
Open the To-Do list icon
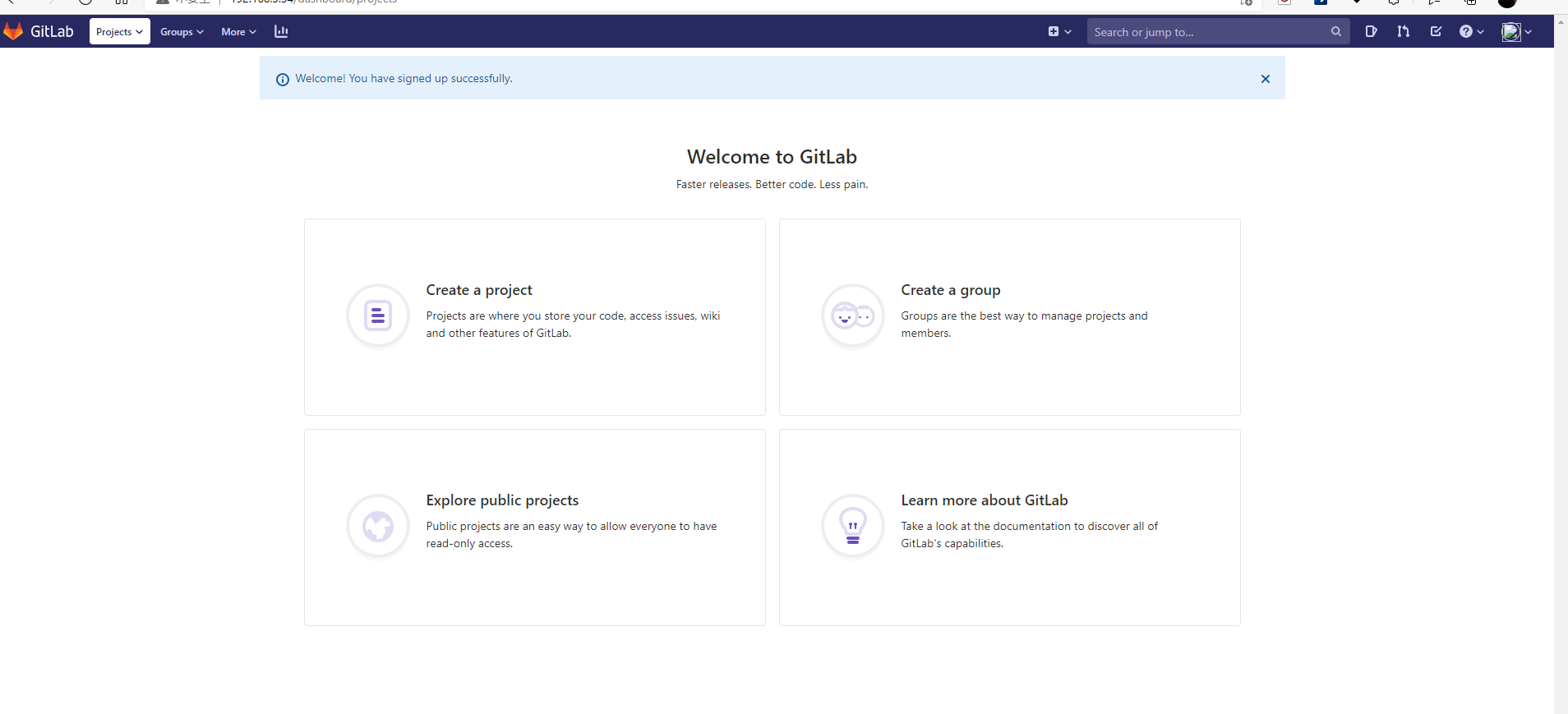coord(1436,31)
